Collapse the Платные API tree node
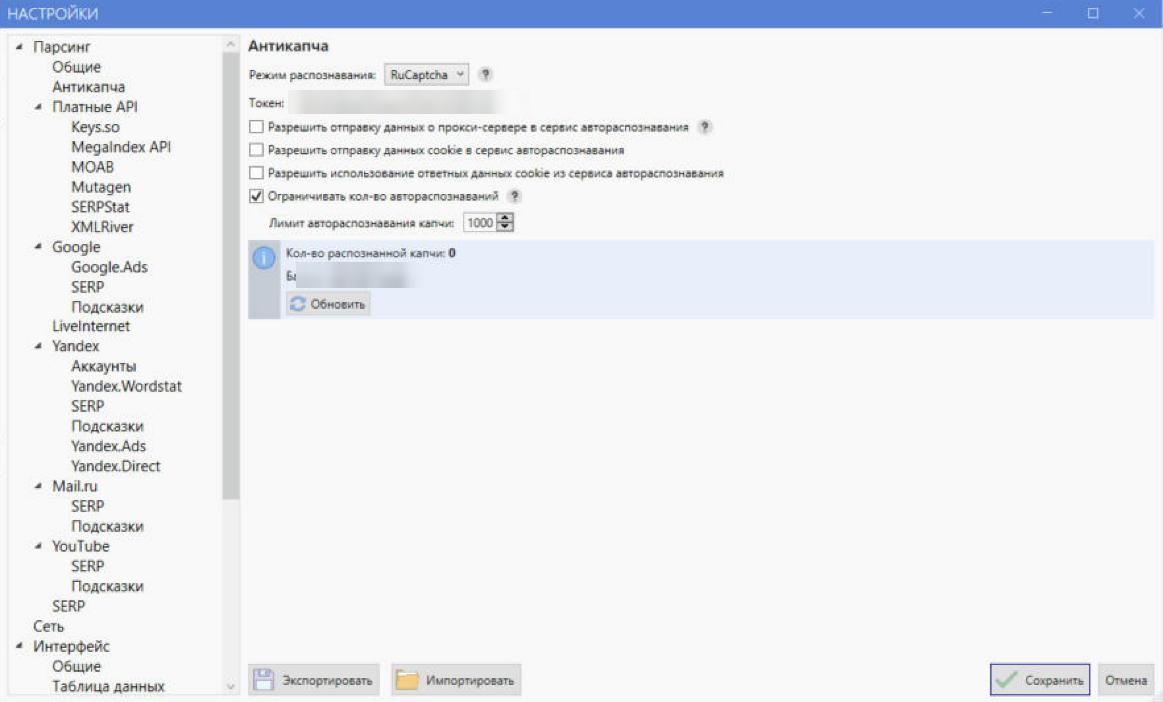 pyautogui.click(x=39, y=107)
